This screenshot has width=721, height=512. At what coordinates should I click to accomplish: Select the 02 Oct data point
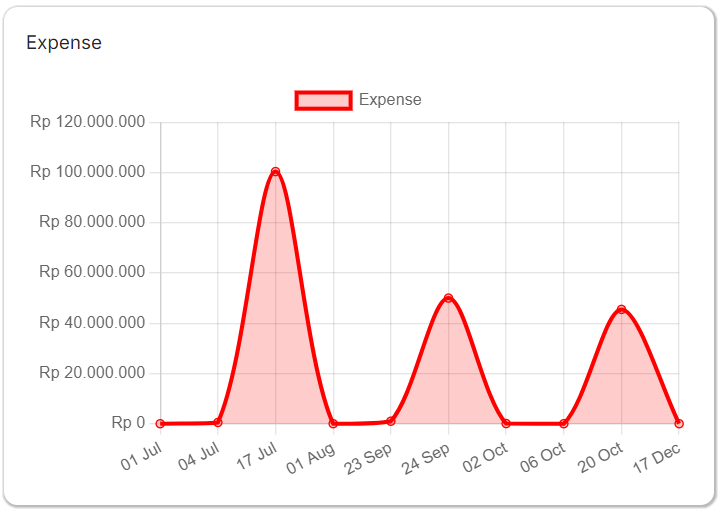(506, 424)
